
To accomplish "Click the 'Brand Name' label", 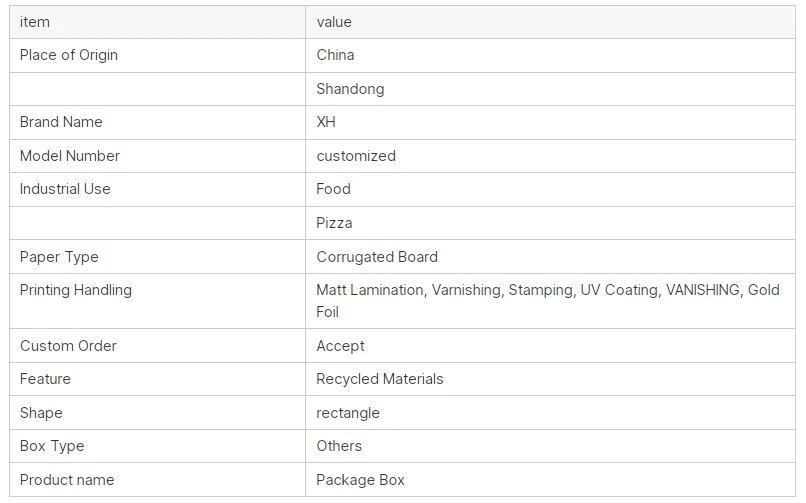I will coord(61,122).
